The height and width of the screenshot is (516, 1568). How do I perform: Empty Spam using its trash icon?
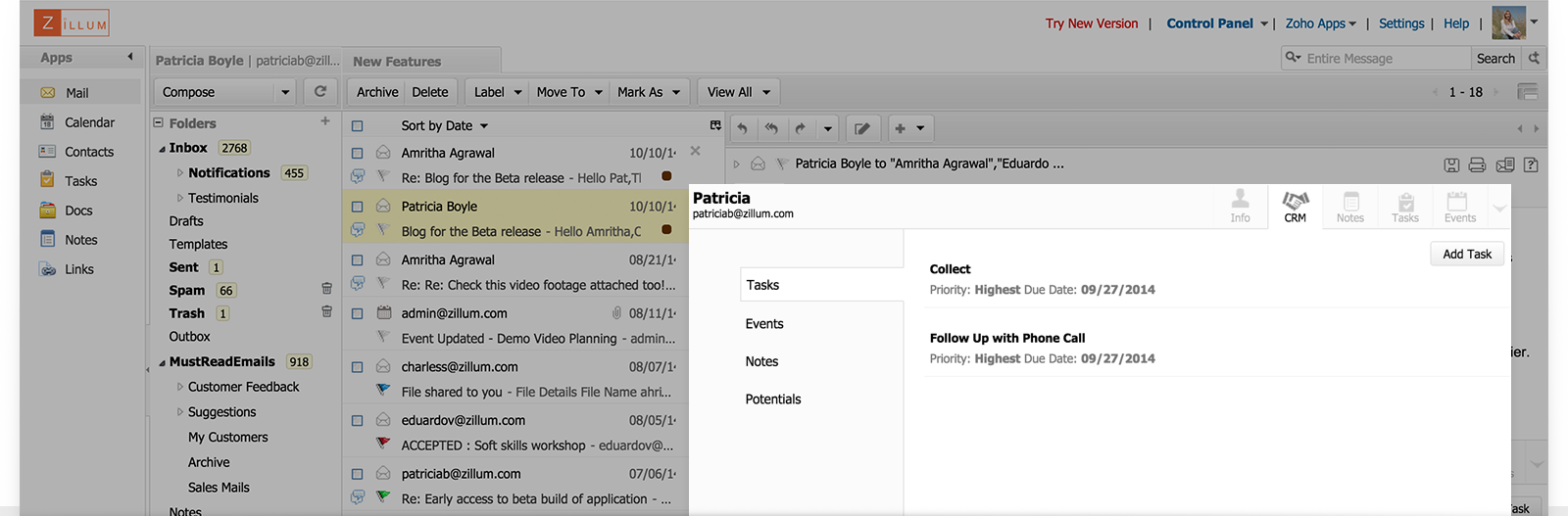tap(326, 289)
